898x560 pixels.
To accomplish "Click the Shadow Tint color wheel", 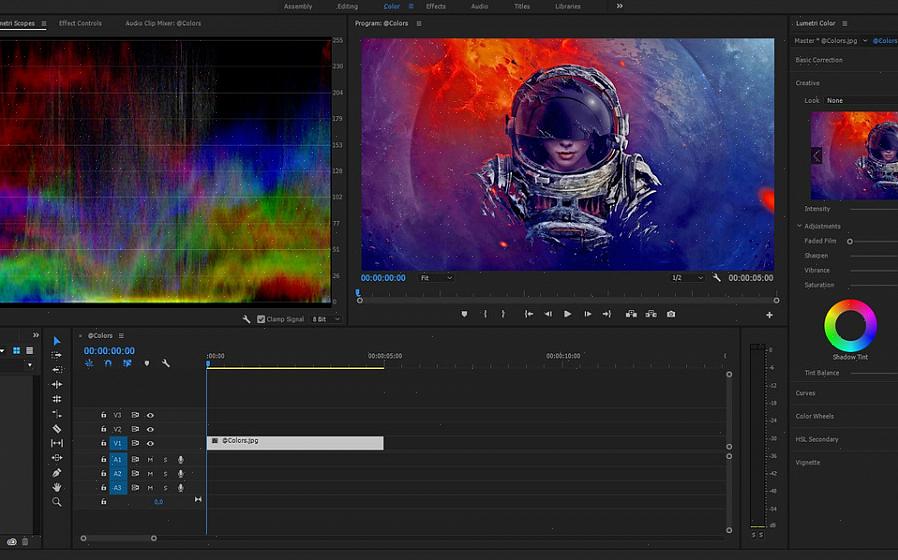I will (x=850, y=325).
